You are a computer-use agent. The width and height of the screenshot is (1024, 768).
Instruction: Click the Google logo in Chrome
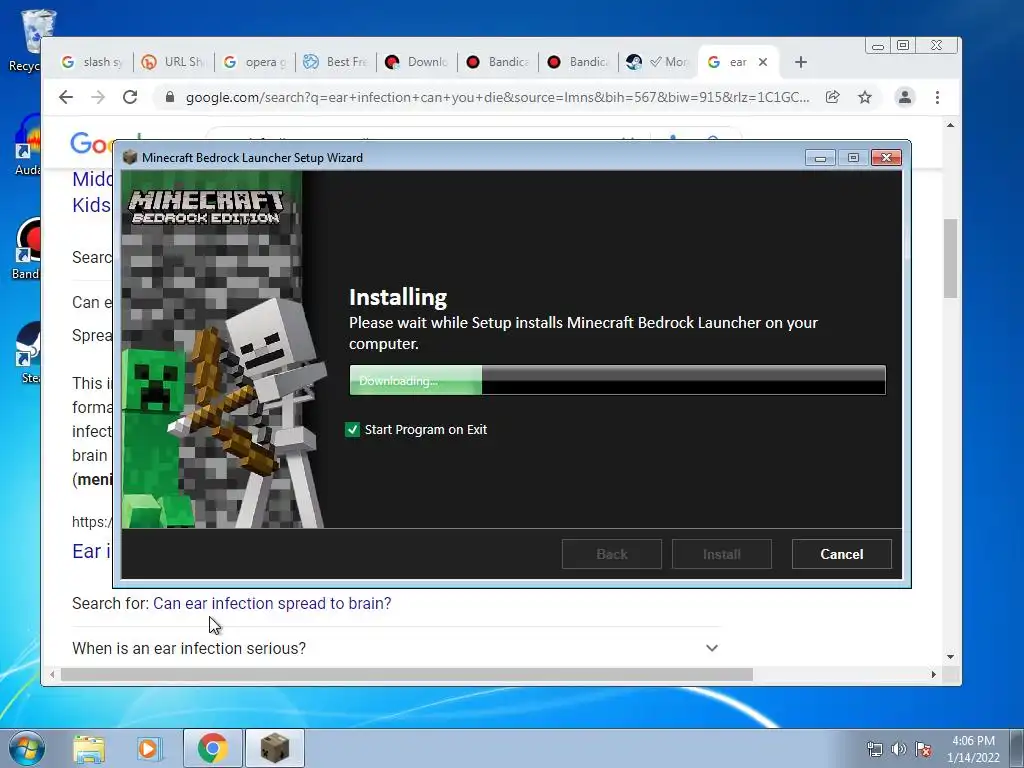91,142
